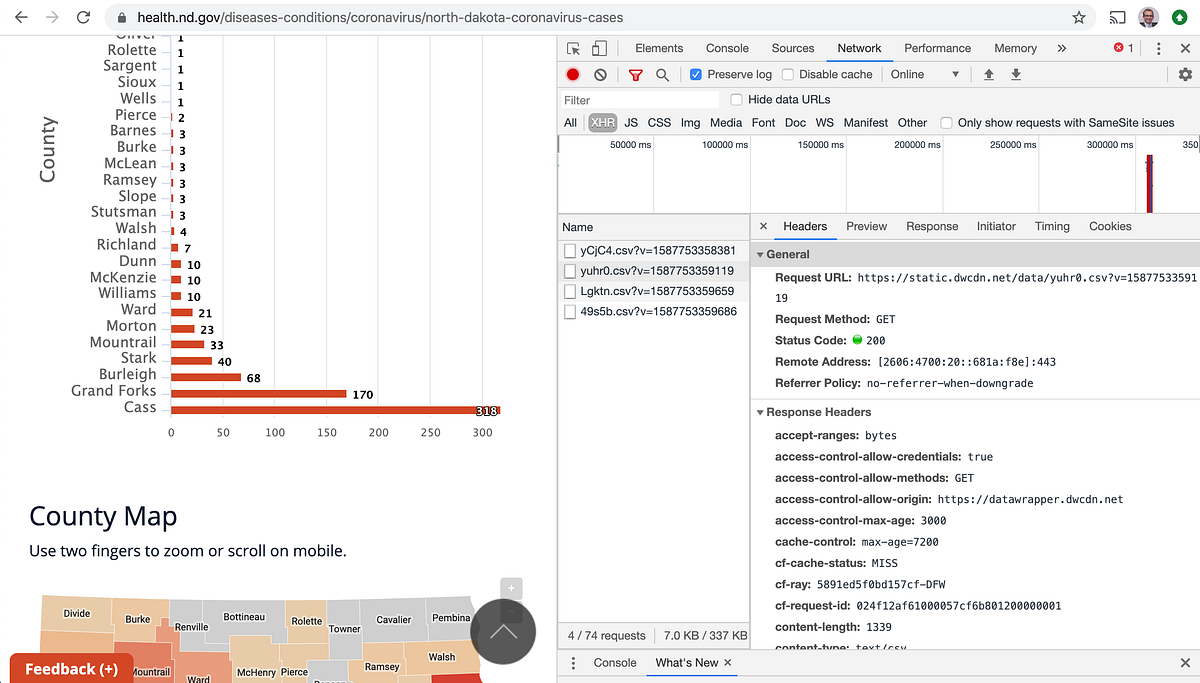This screenshot has width=1200, height=683.
Task: Toggle the network filter funnel icon
Action: pos(635,74)
